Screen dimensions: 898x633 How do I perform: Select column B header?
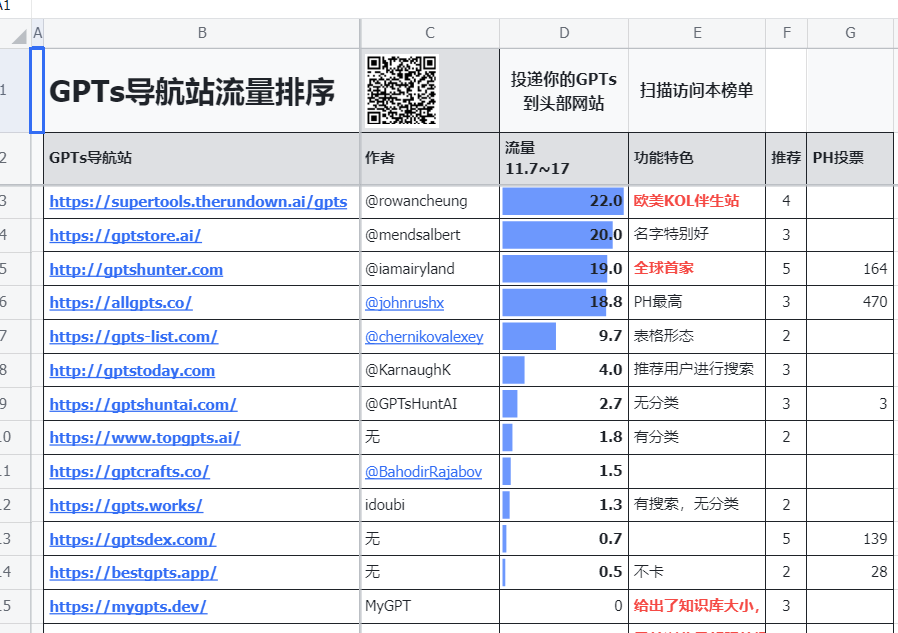(x=202, y=33)
